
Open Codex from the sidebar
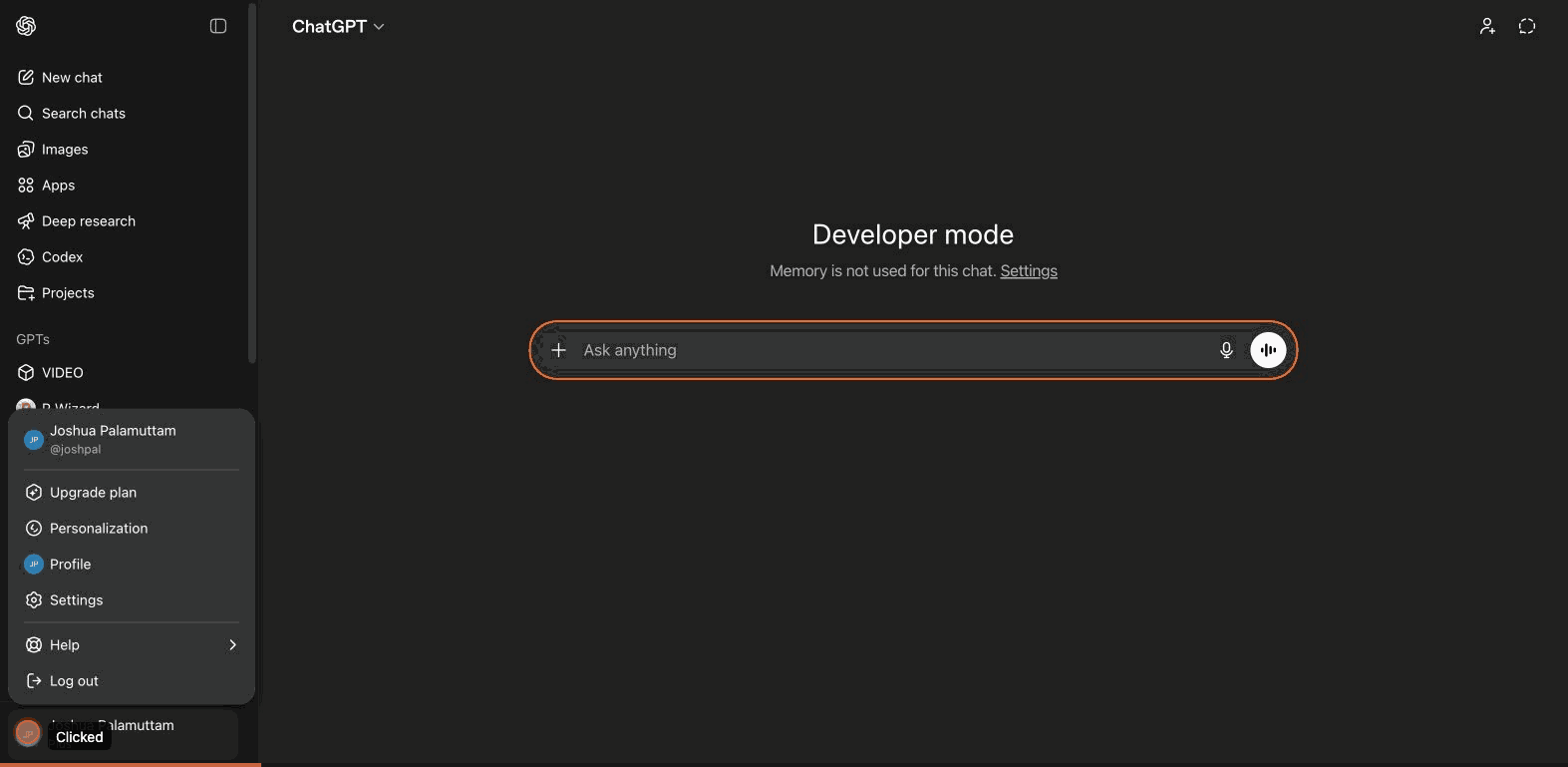pyautogui.click(x=125, y=256)
